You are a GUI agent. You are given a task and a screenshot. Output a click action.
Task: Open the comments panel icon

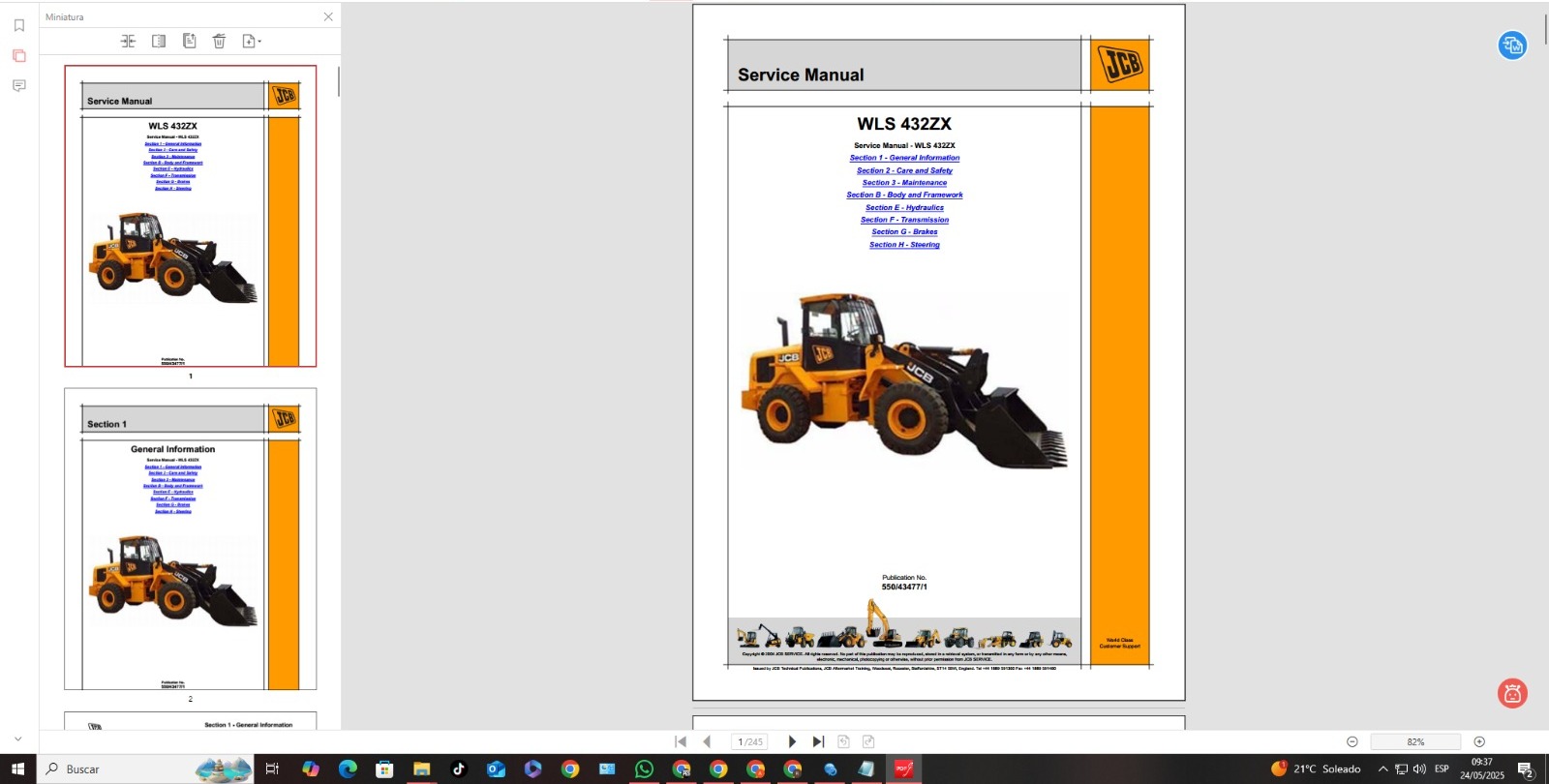click(x=18, y=85)
